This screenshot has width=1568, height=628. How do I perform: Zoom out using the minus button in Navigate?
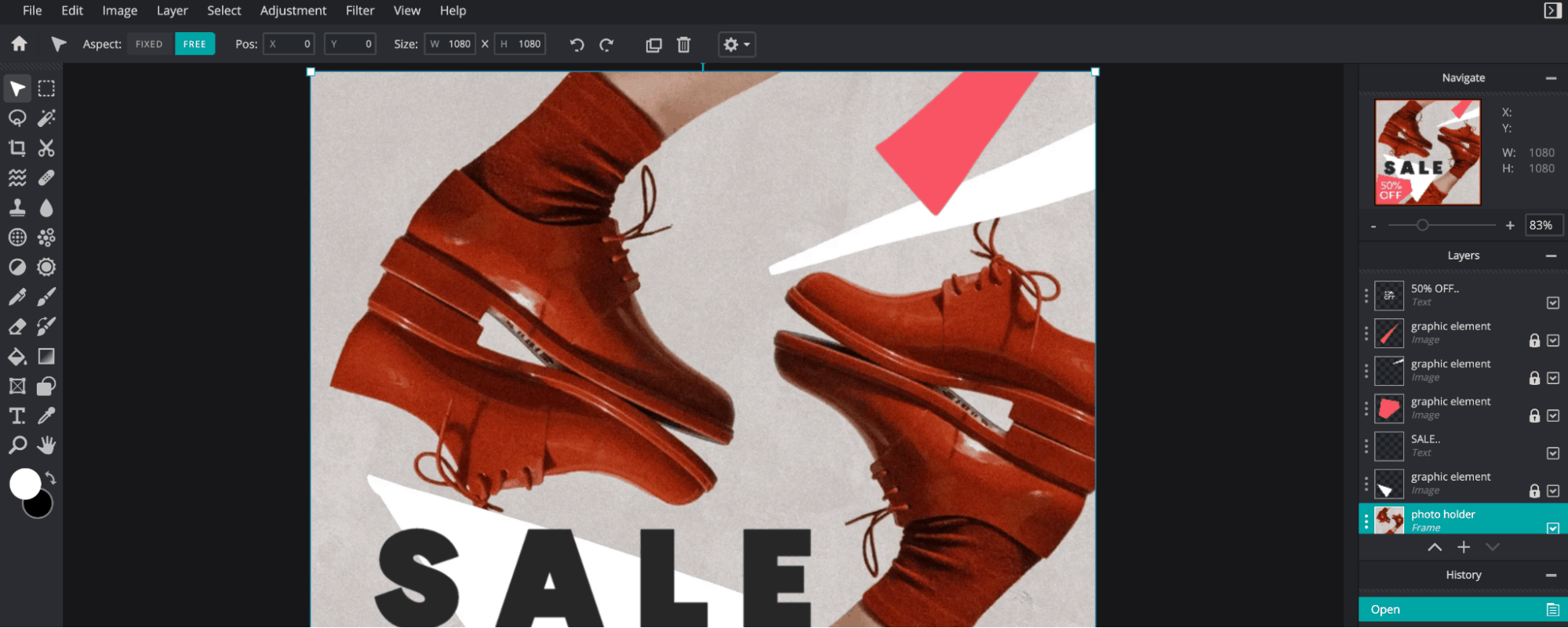tap(1373, 226)
